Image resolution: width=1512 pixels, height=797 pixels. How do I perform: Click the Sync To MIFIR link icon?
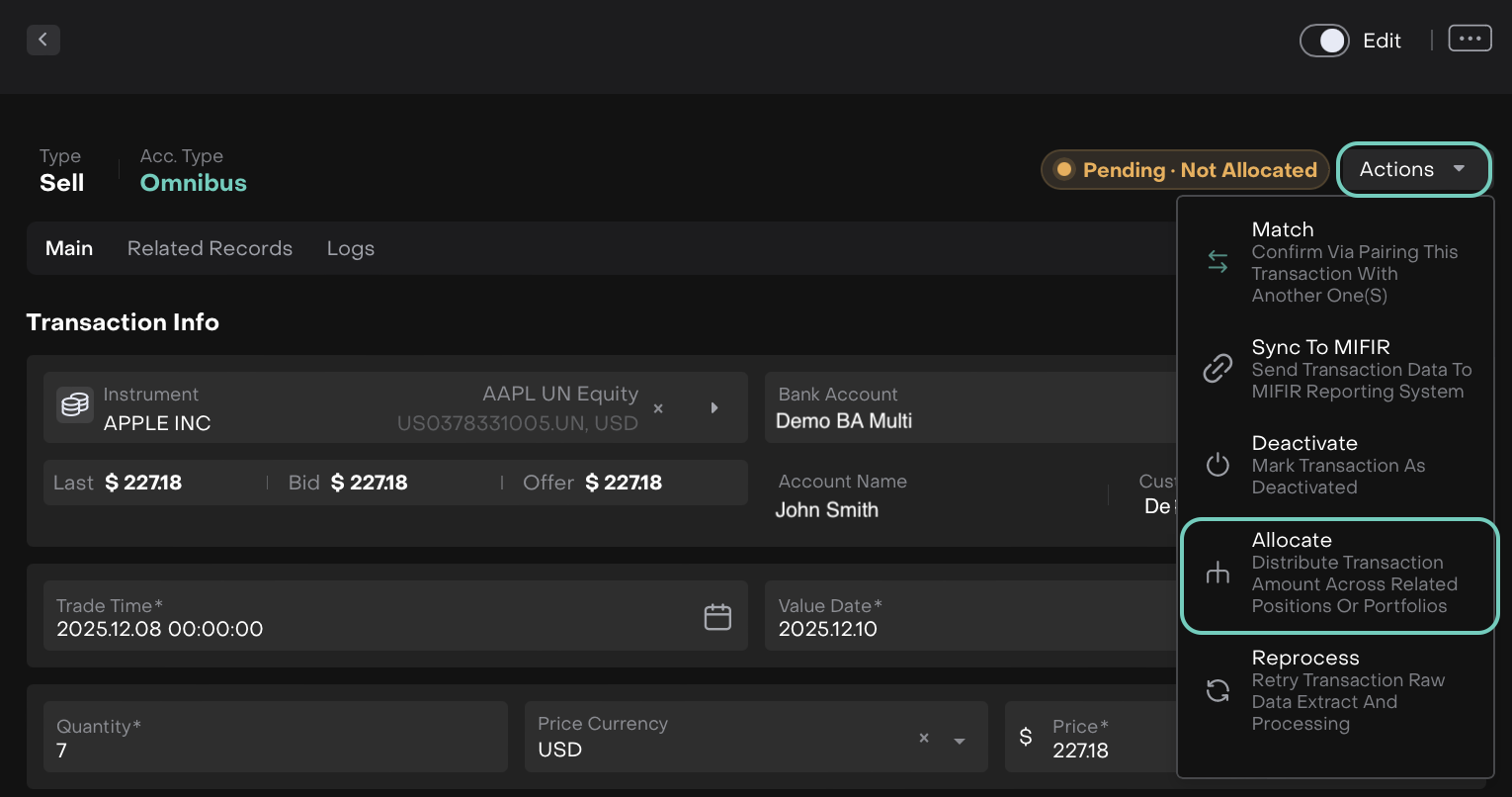1218,369
